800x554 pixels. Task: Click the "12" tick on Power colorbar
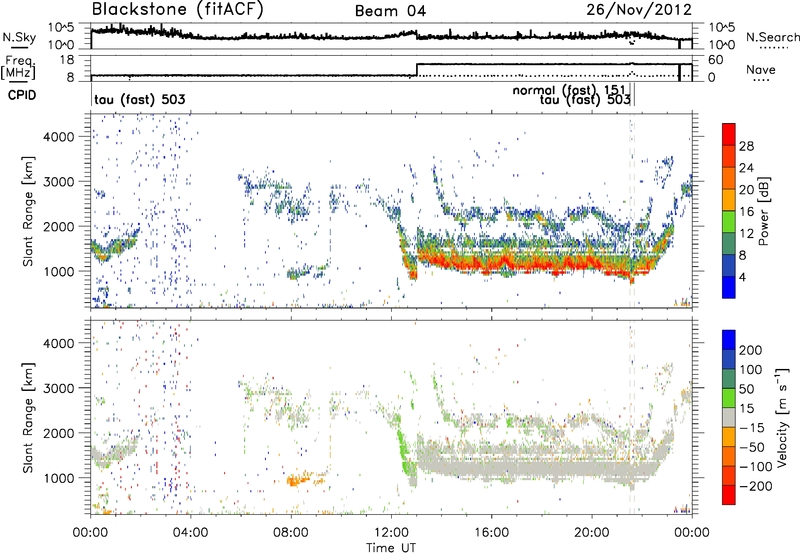(746, 234)
